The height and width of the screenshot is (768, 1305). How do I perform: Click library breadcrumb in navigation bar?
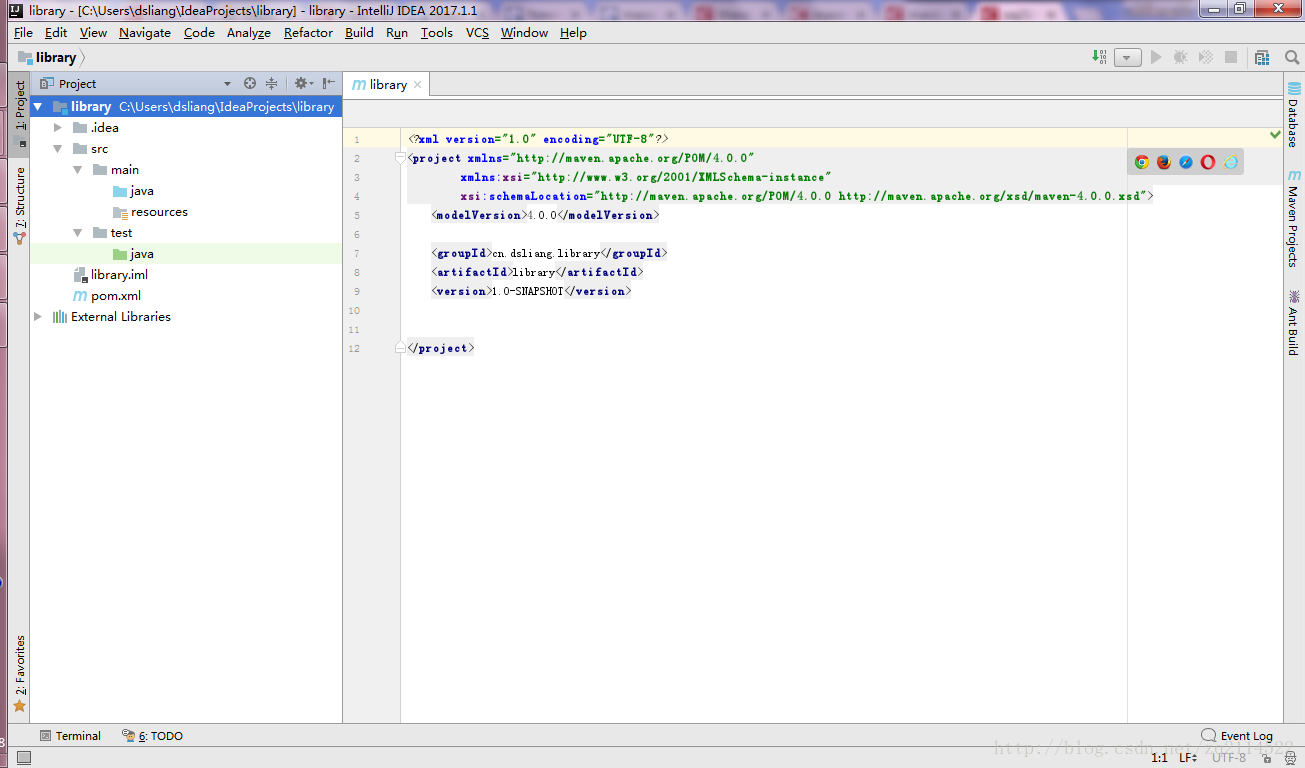click(48, 58)
